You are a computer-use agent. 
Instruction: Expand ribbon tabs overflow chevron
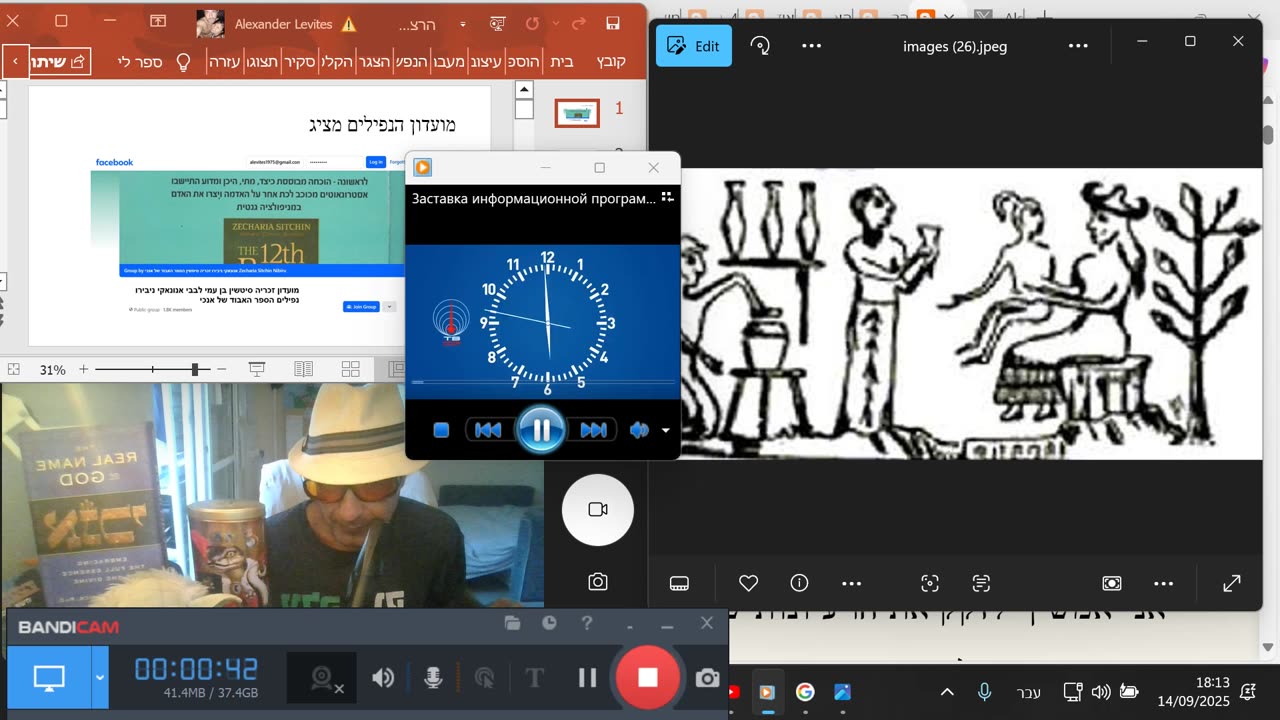15,62
